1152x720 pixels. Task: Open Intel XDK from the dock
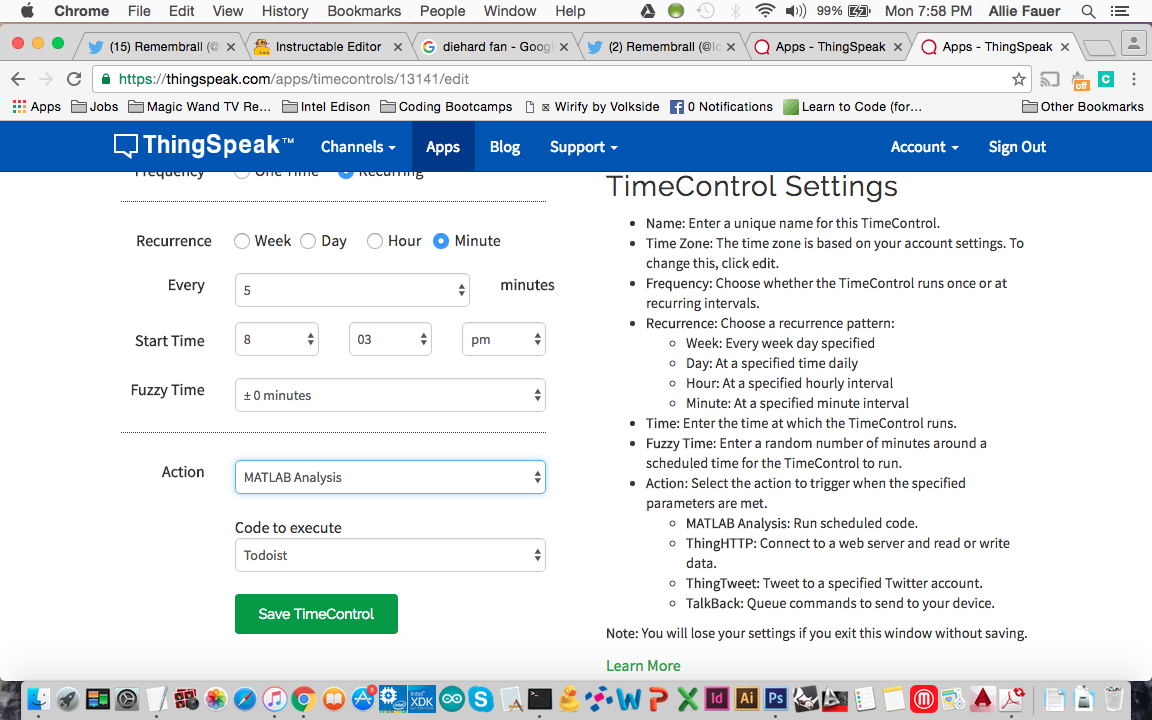422,699
